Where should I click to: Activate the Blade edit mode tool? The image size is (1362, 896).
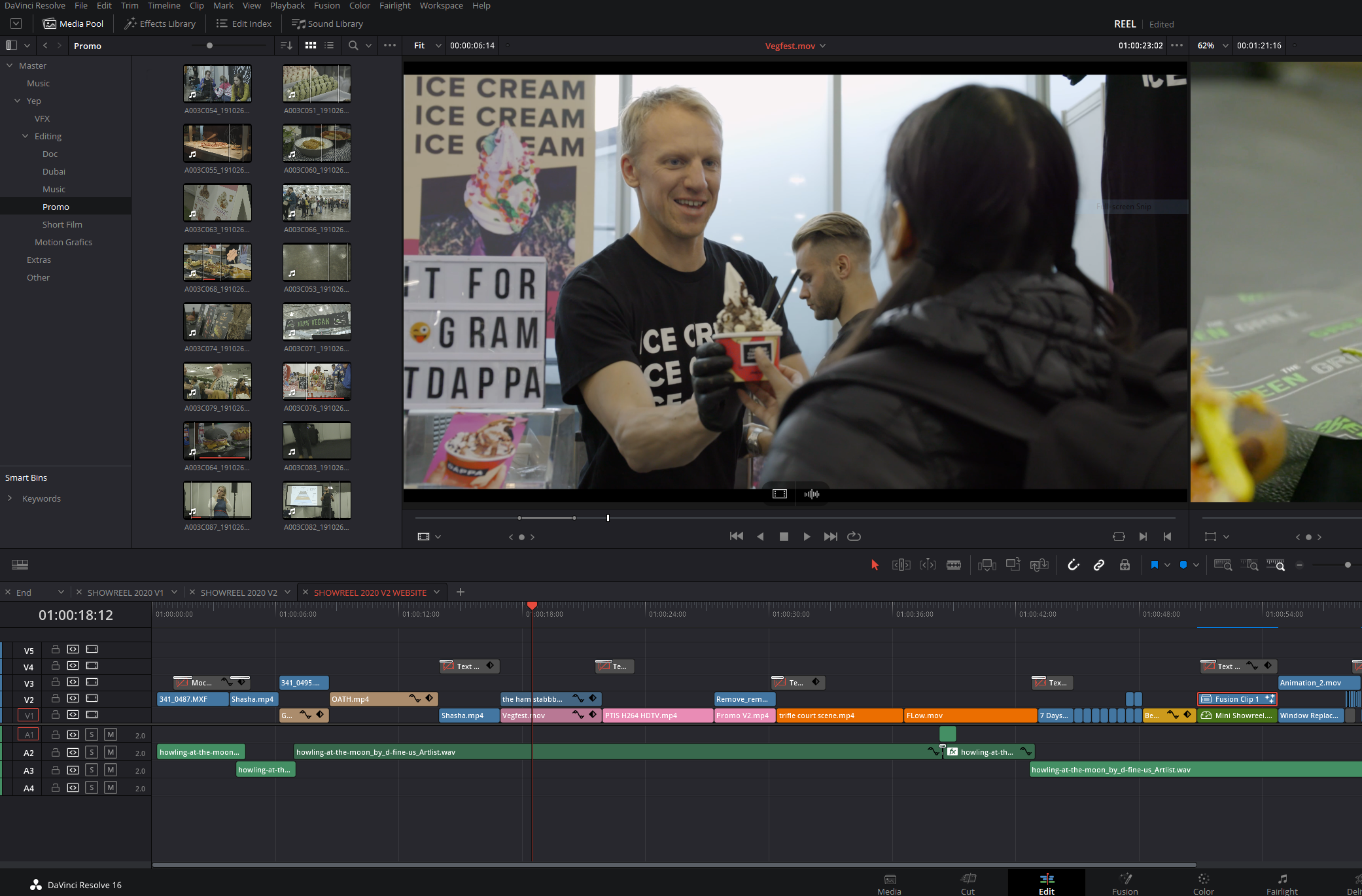(x=954, y=564)
